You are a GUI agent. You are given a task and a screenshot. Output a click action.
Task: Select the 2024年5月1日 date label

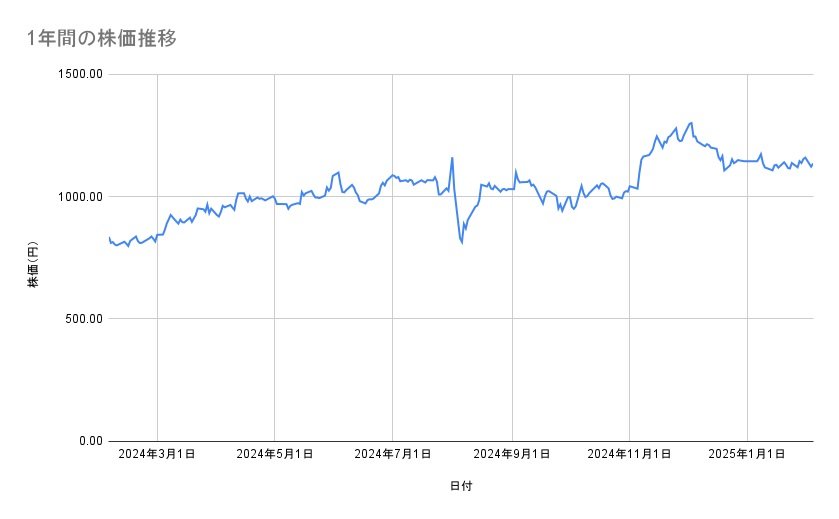pos(275,454)
